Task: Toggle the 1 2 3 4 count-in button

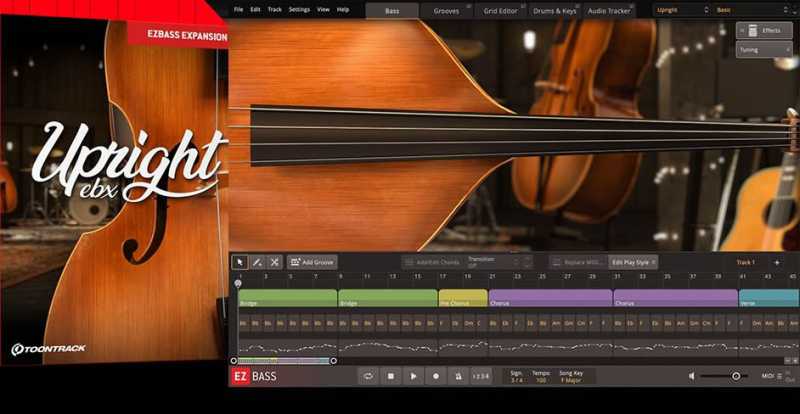Action: pos(481,376)
